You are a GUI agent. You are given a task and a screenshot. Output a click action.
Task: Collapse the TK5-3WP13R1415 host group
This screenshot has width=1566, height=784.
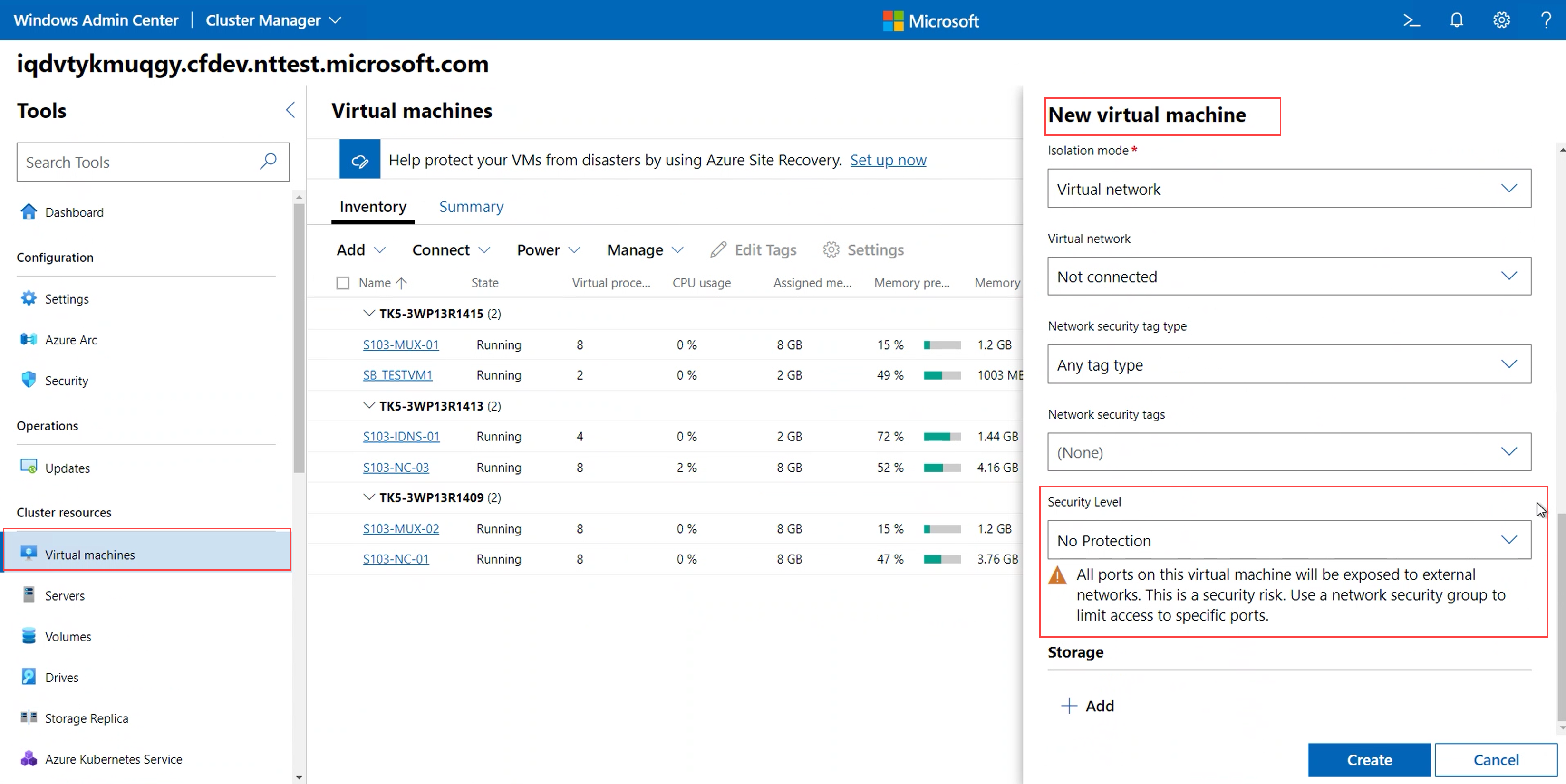click(x=368, y=314)
